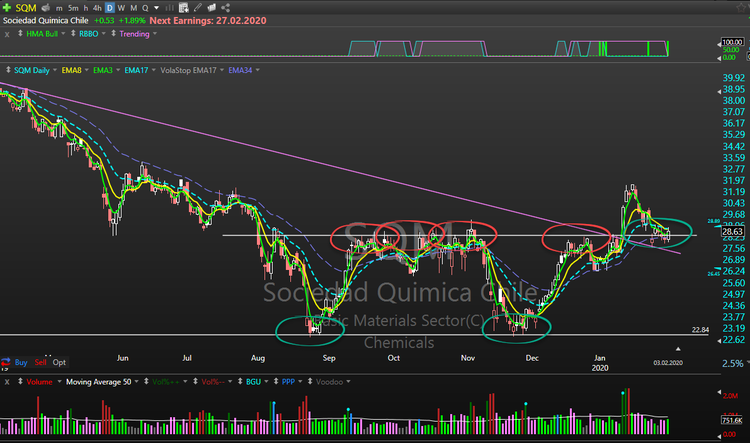Click the Sell button
The image size is (750, 443).
[x=42, y=361]
